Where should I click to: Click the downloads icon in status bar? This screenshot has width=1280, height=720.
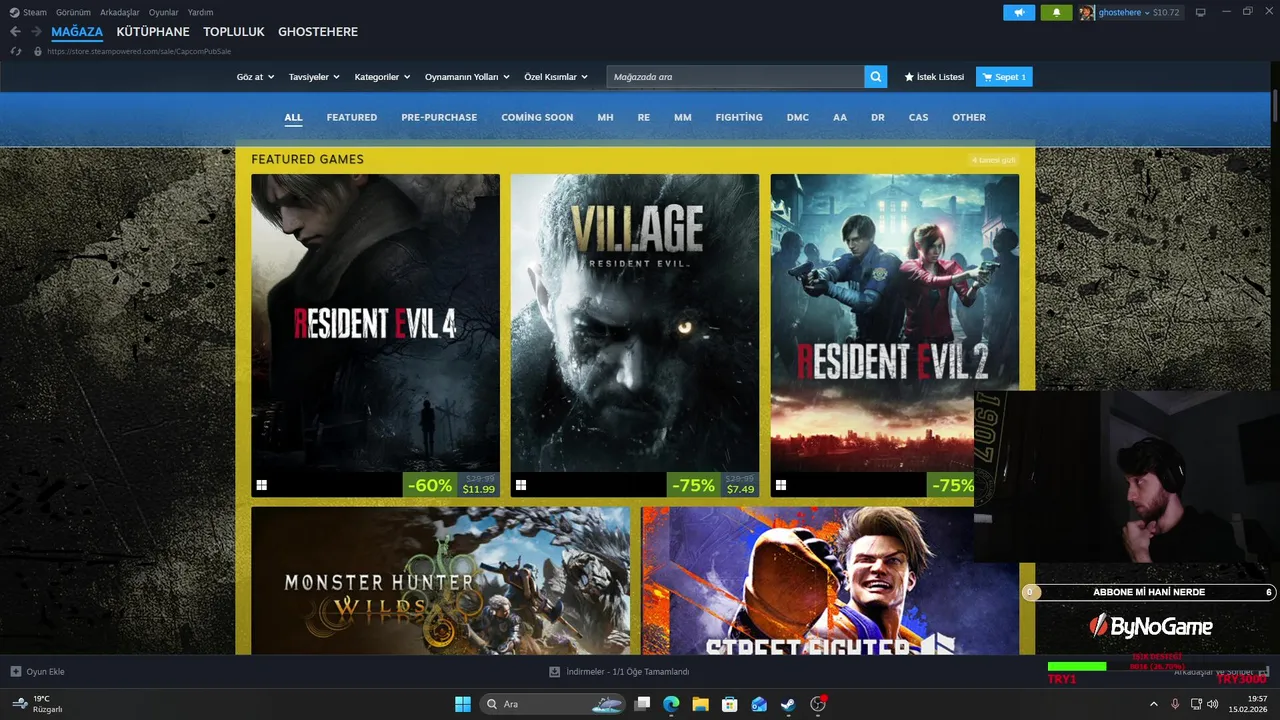tap(555, 672)
